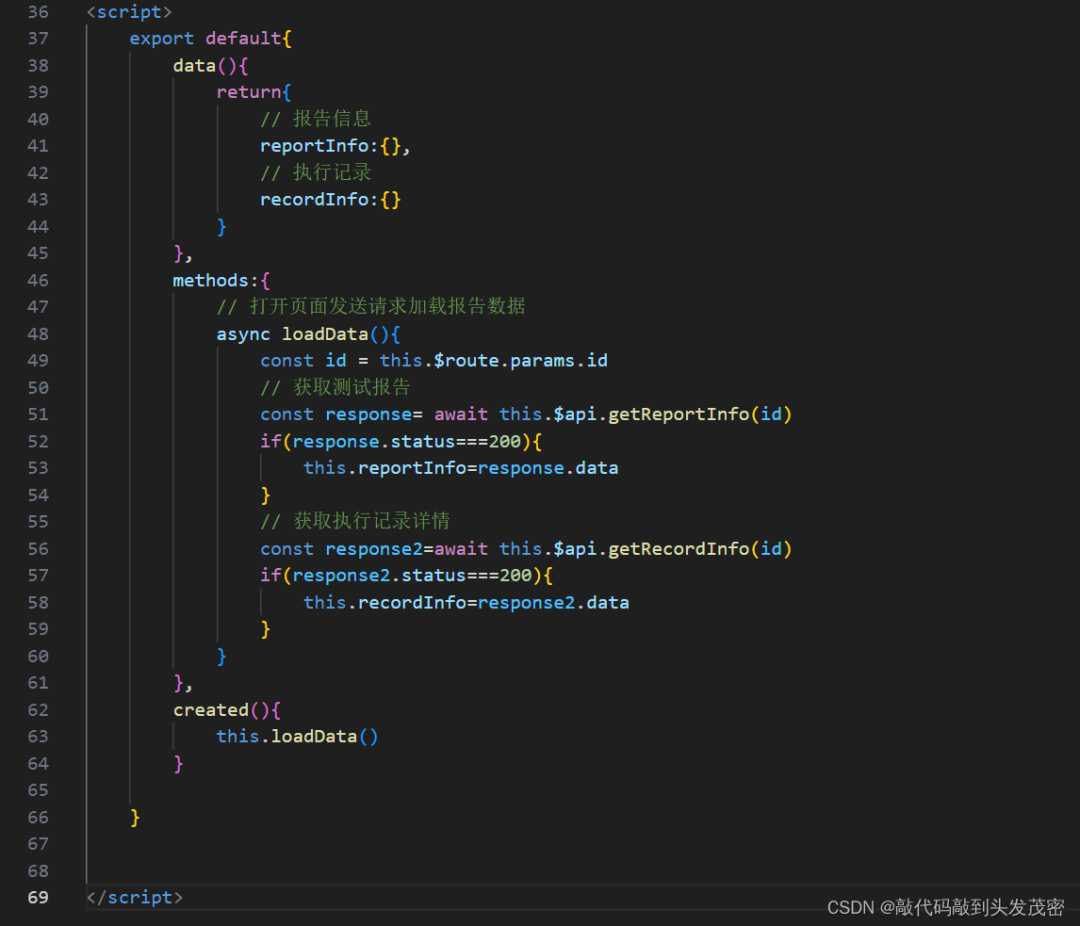Viewport: 1080px width, 926px height.
Task: Click the comment '// 获取执行记录详情'
Action: (x=355, y=522)
